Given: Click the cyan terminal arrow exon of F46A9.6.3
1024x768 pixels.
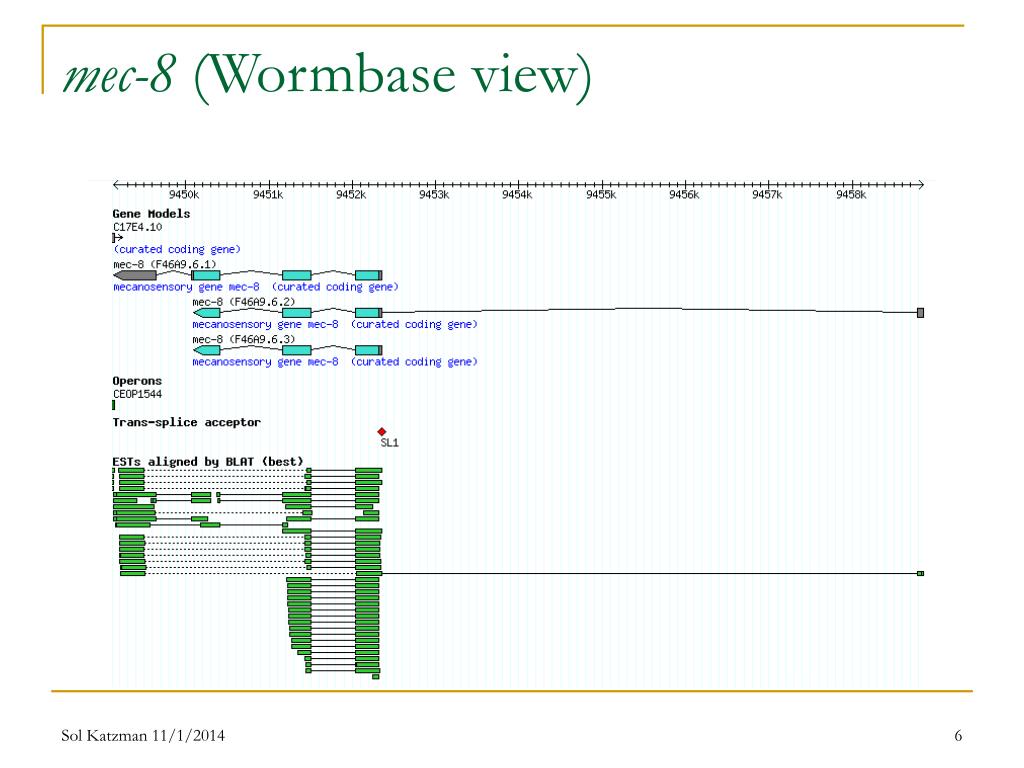Looking at the screenshot, I should click(x=206, y=350).
